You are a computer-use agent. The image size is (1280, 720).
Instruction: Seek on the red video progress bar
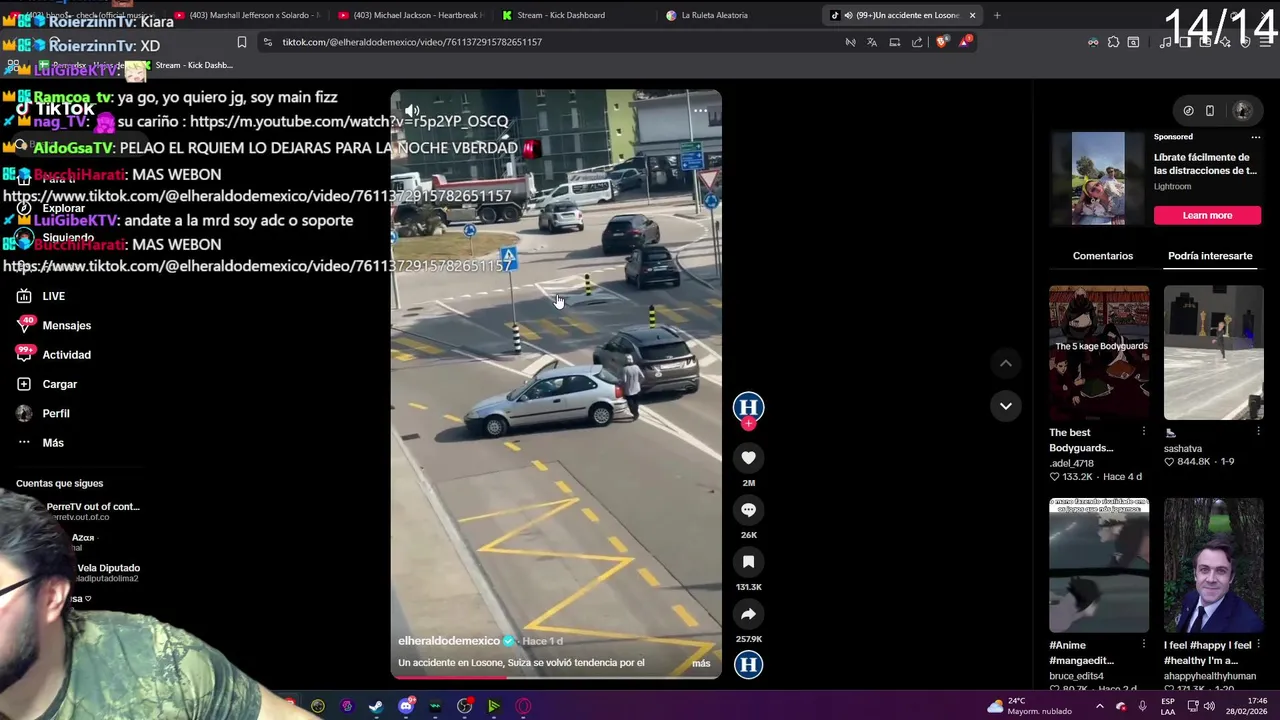[555, 677]
